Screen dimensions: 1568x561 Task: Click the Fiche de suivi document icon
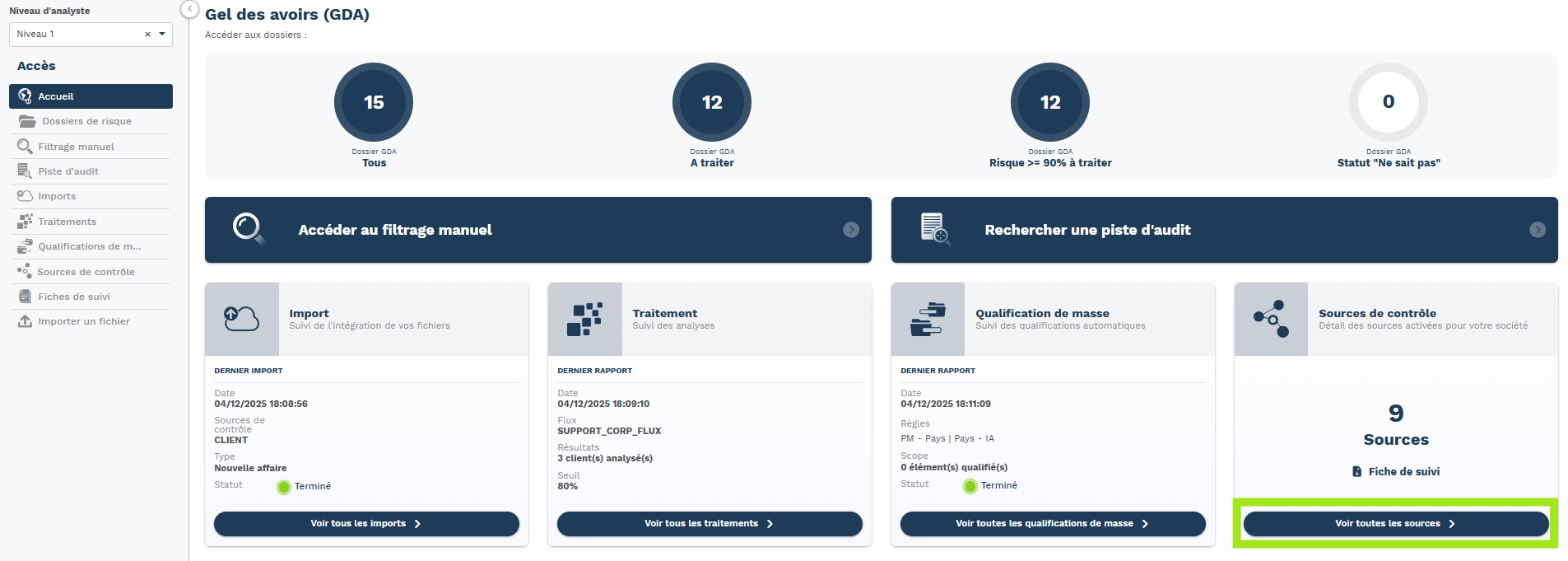click(1356, 471)
